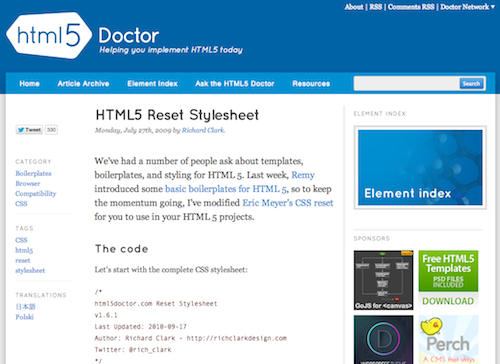The height and width of the screenshot is (364, 500).
Task: Click the text 'Last Updated: 2010-09-17'
Action: pos(141,327)
